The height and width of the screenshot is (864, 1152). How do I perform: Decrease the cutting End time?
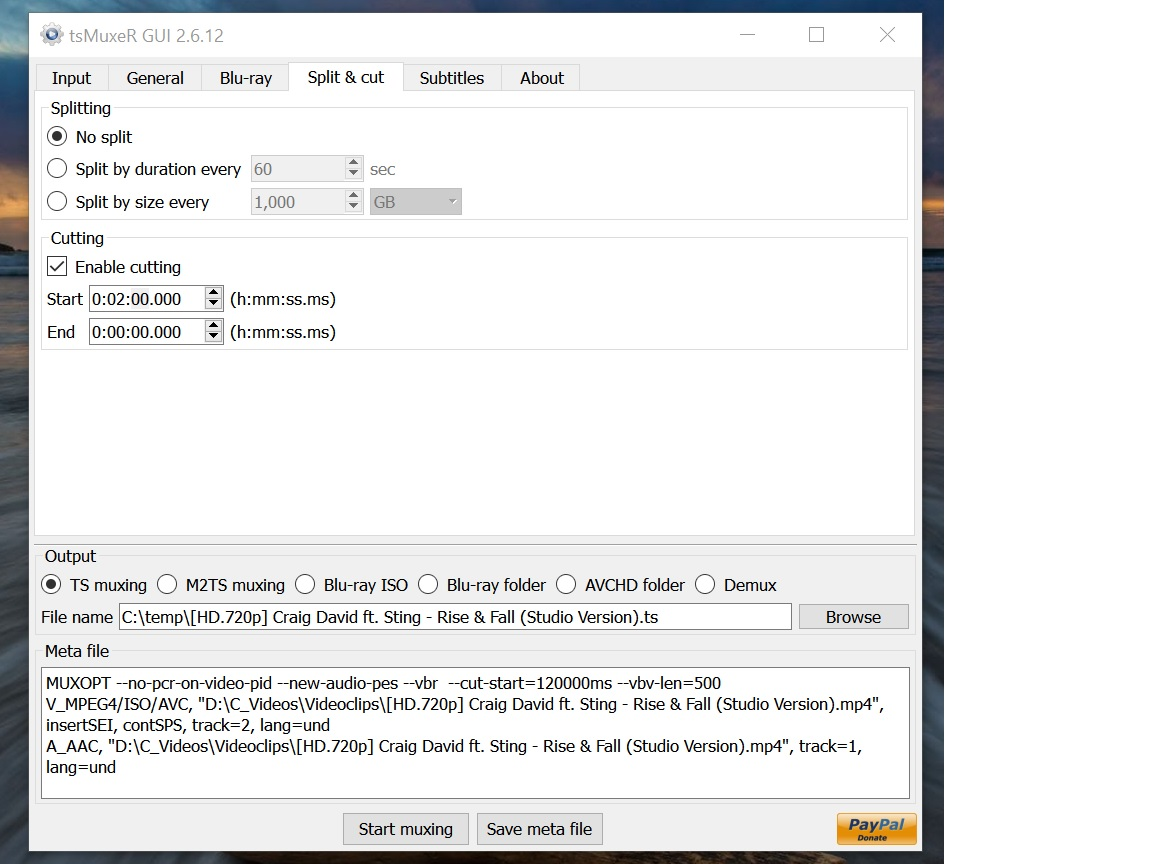(214, 338)
